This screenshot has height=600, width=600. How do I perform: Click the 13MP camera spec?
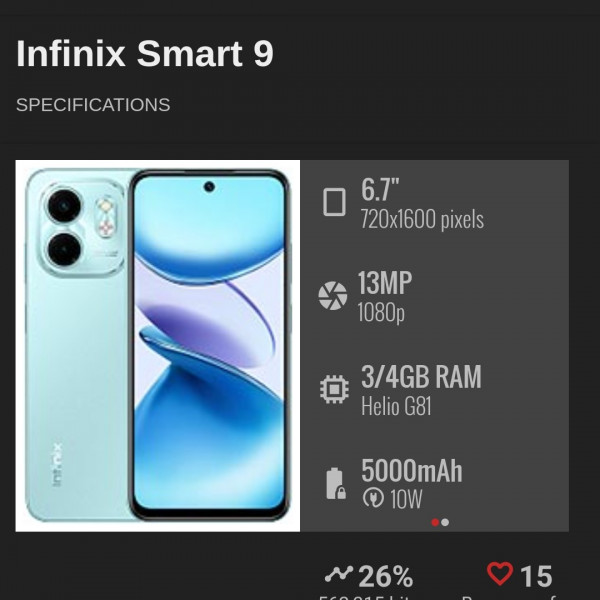pos(385,283)
